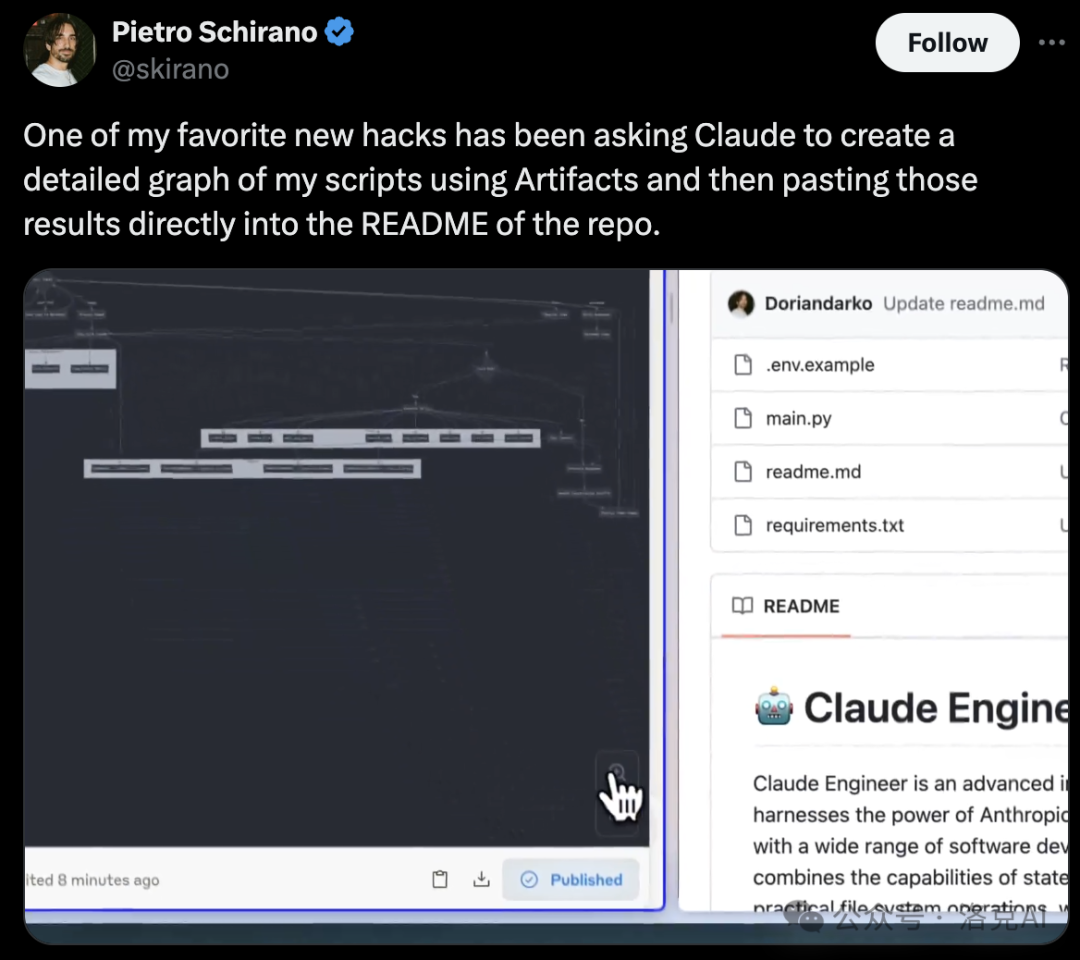The height and width of the screenshot is (960, 1080).
Task: Open the Doriandarko username link
Action: [x=818, y=303]
